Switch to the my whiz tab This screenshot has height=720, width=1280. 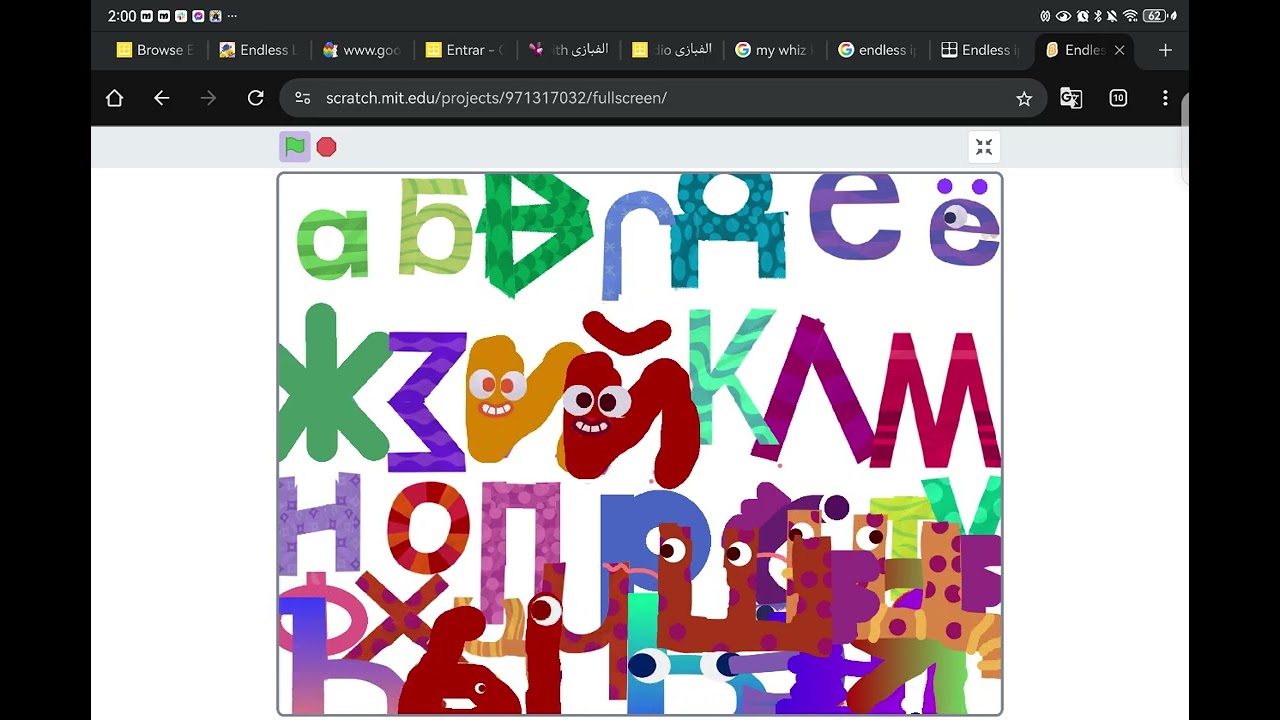(x=774, y=50)
